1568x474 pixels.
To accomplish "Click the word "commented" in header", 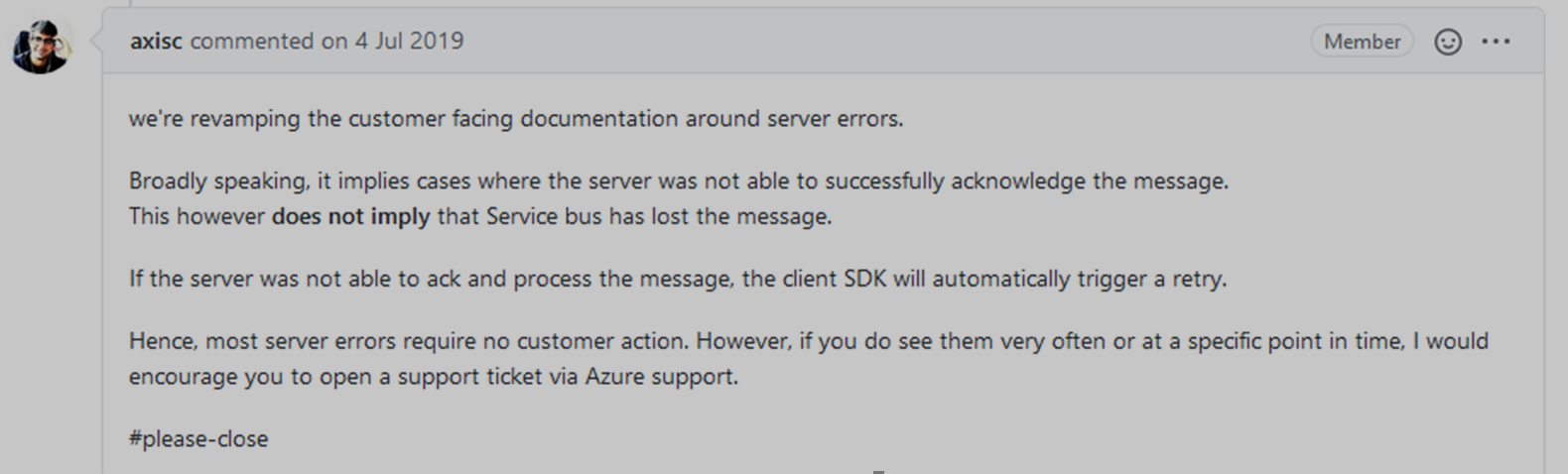I will coord(252,41).
